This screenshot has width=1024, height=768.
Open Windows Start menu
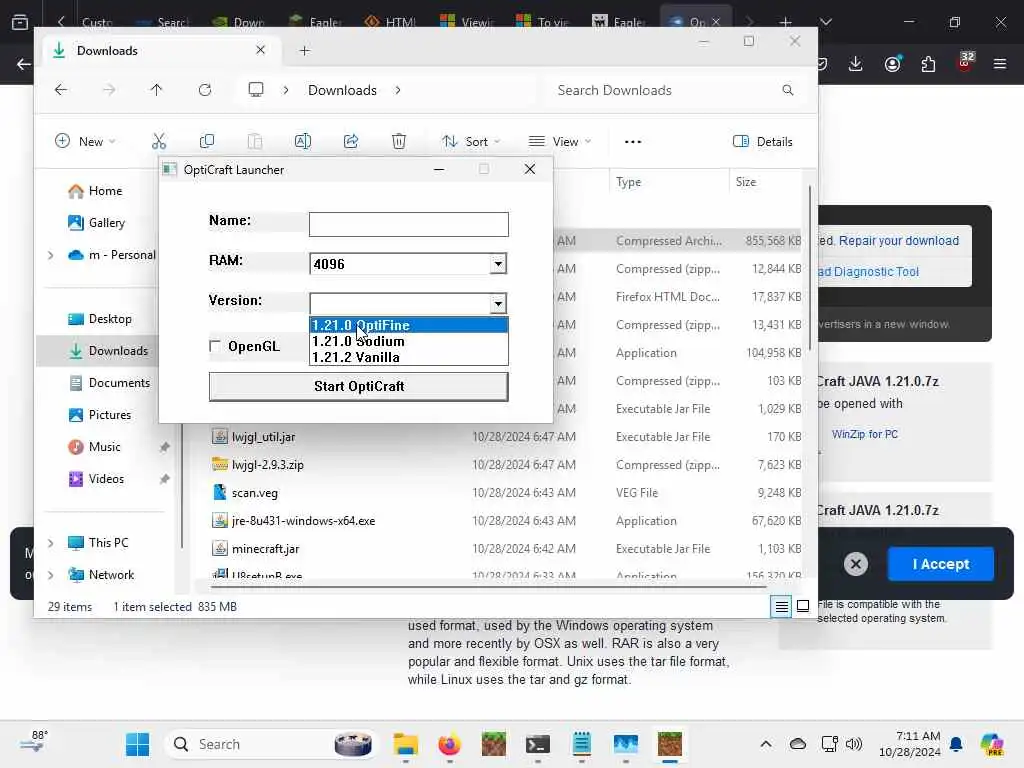[137, 744]
